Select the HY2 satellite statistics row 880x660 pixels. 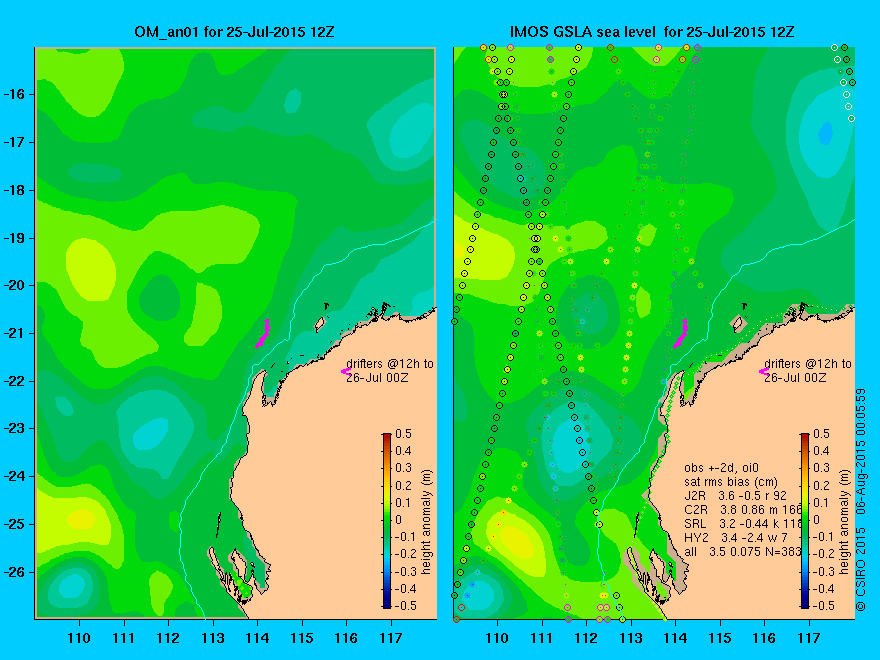(x=736, y=538)
